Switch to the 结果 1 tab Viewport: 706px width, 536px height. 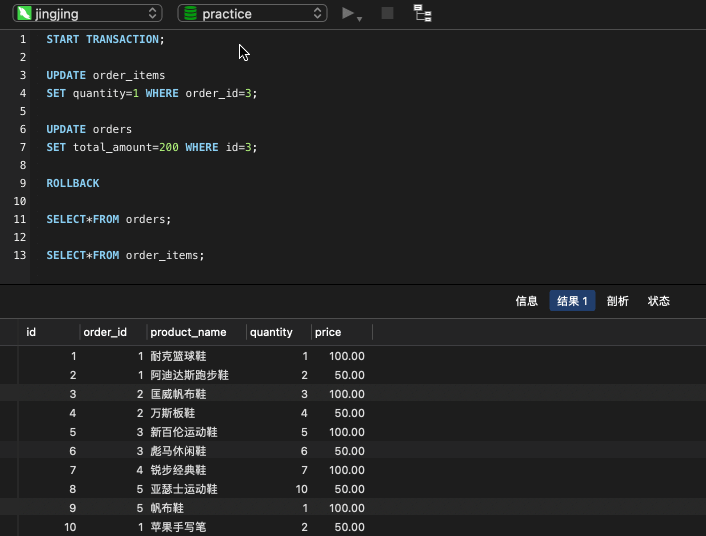coord(572,301)
